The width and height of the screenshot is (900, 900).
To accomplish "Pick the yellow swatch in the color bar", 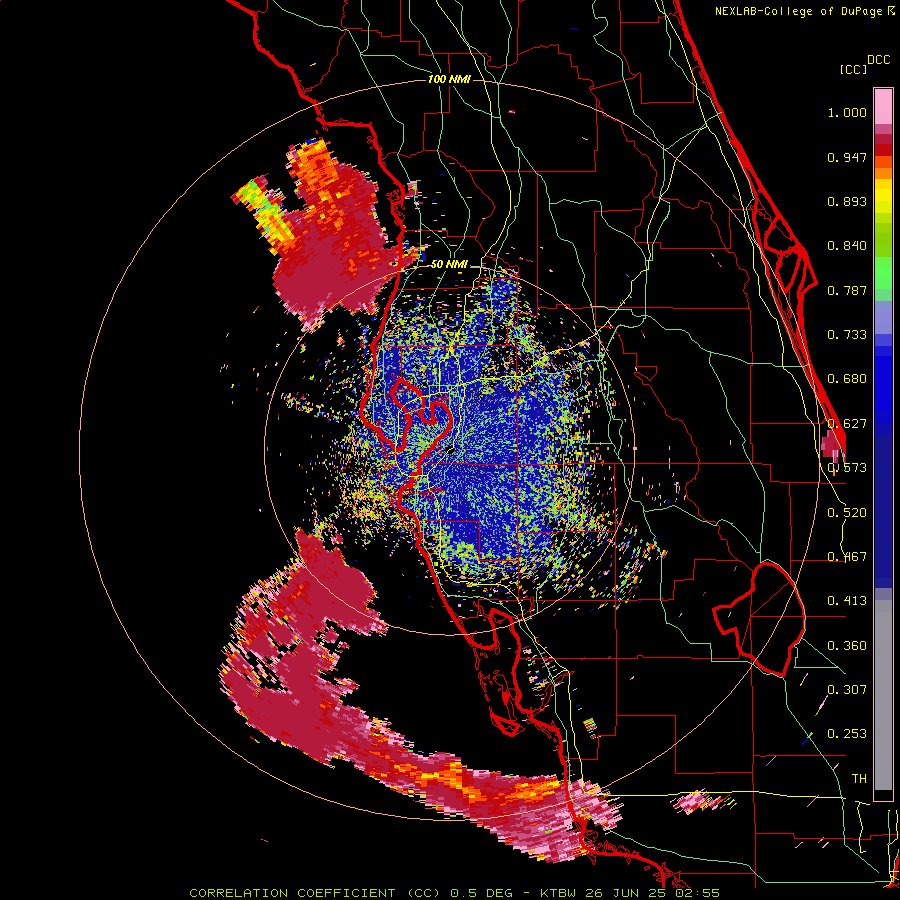I will coord(883,196).
